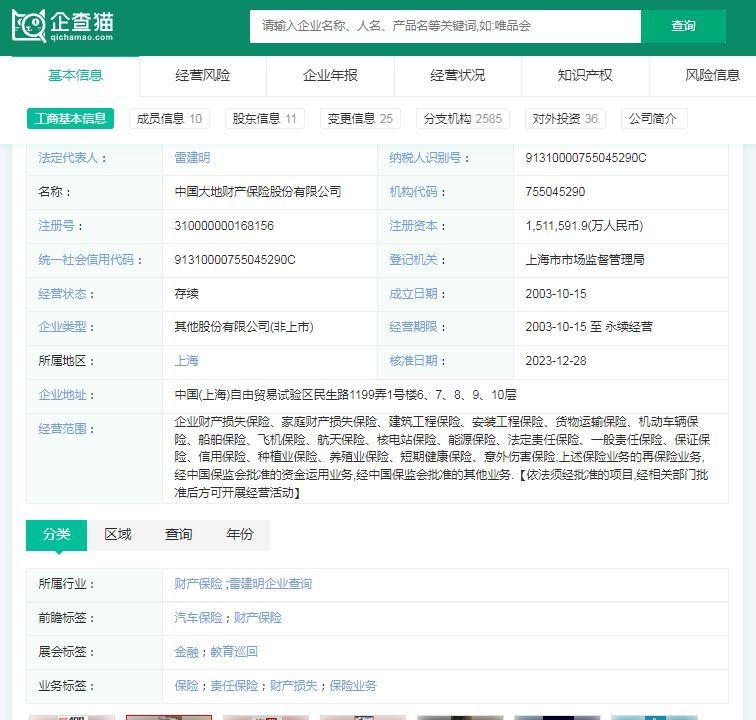Switch to the 年份 tab

click(240, 534)
